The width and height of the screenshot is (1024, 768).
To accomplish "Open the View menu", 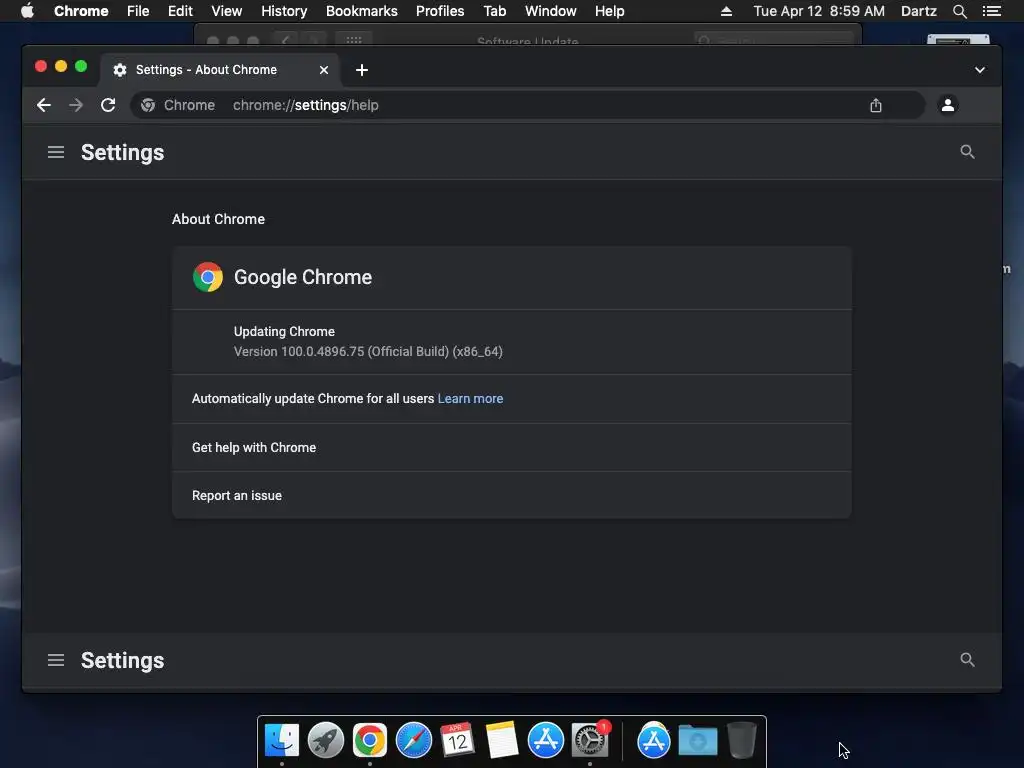I will pyautogui.click(x=227, y=11).
